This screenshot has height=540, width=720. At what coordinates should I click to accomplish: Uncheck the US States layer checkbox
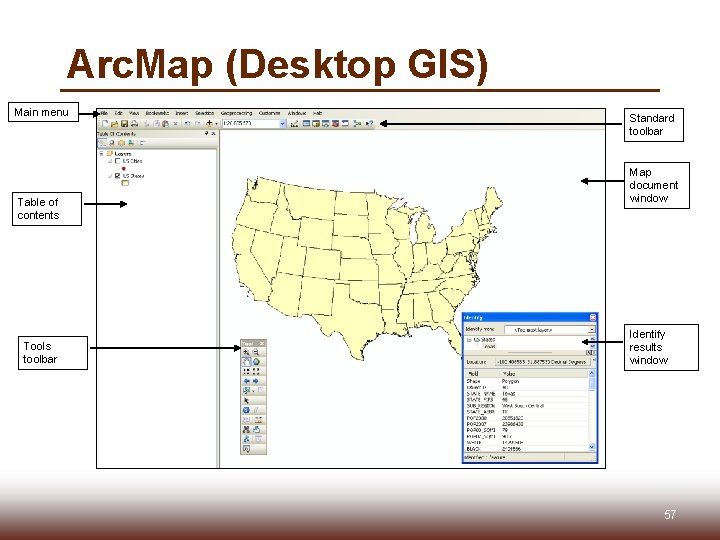coord(118,176)
